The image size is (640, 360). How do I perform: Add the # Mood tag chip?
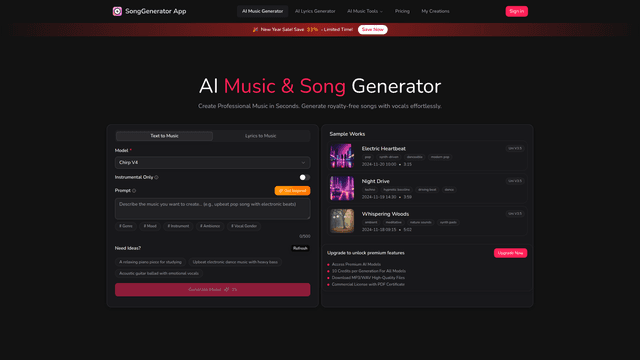tap(150, 226)
